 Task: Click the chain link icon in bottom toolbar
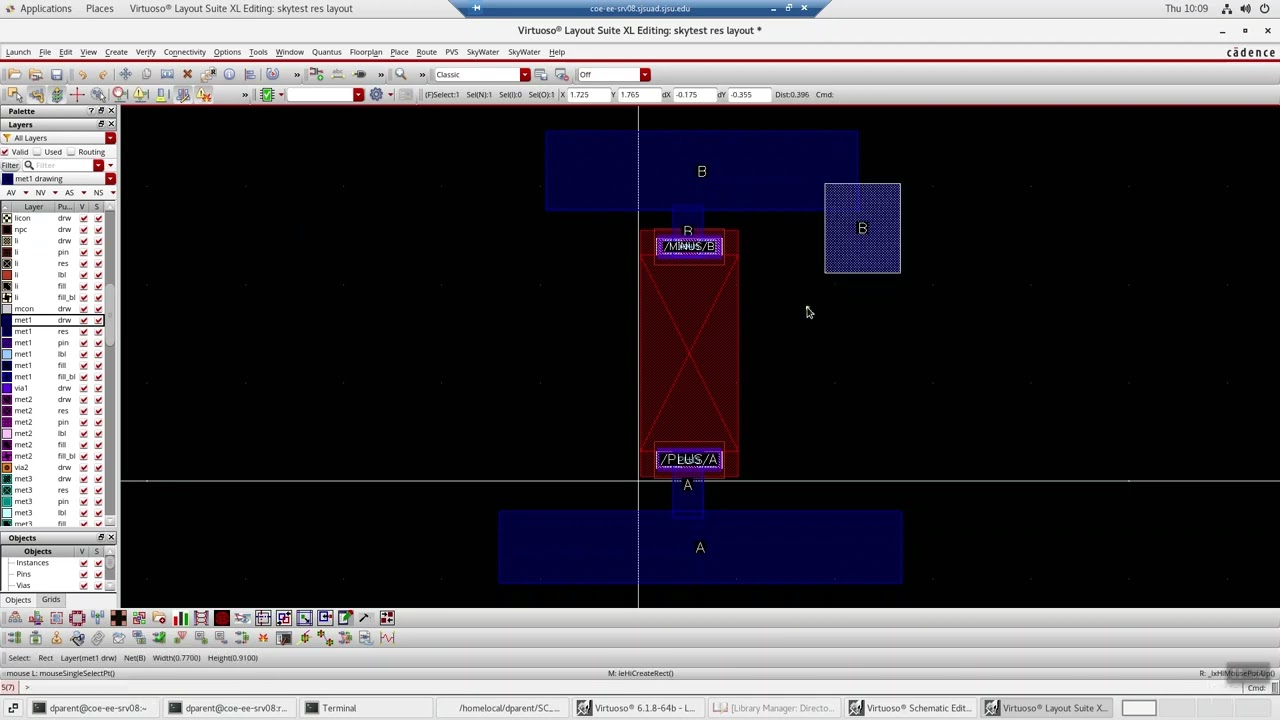point(98,638)
